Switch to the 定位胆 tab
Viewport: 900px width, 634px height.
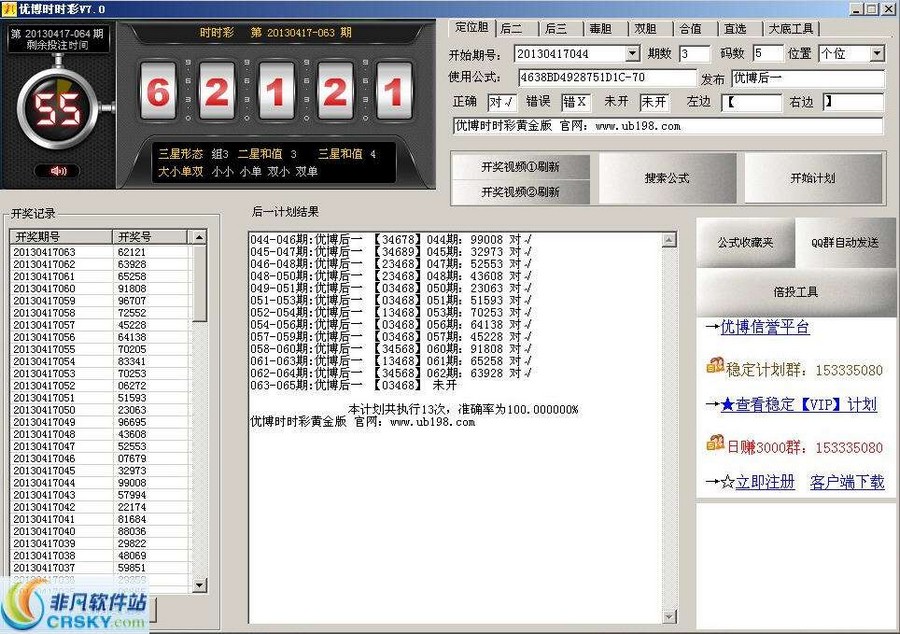pos(472,27)
